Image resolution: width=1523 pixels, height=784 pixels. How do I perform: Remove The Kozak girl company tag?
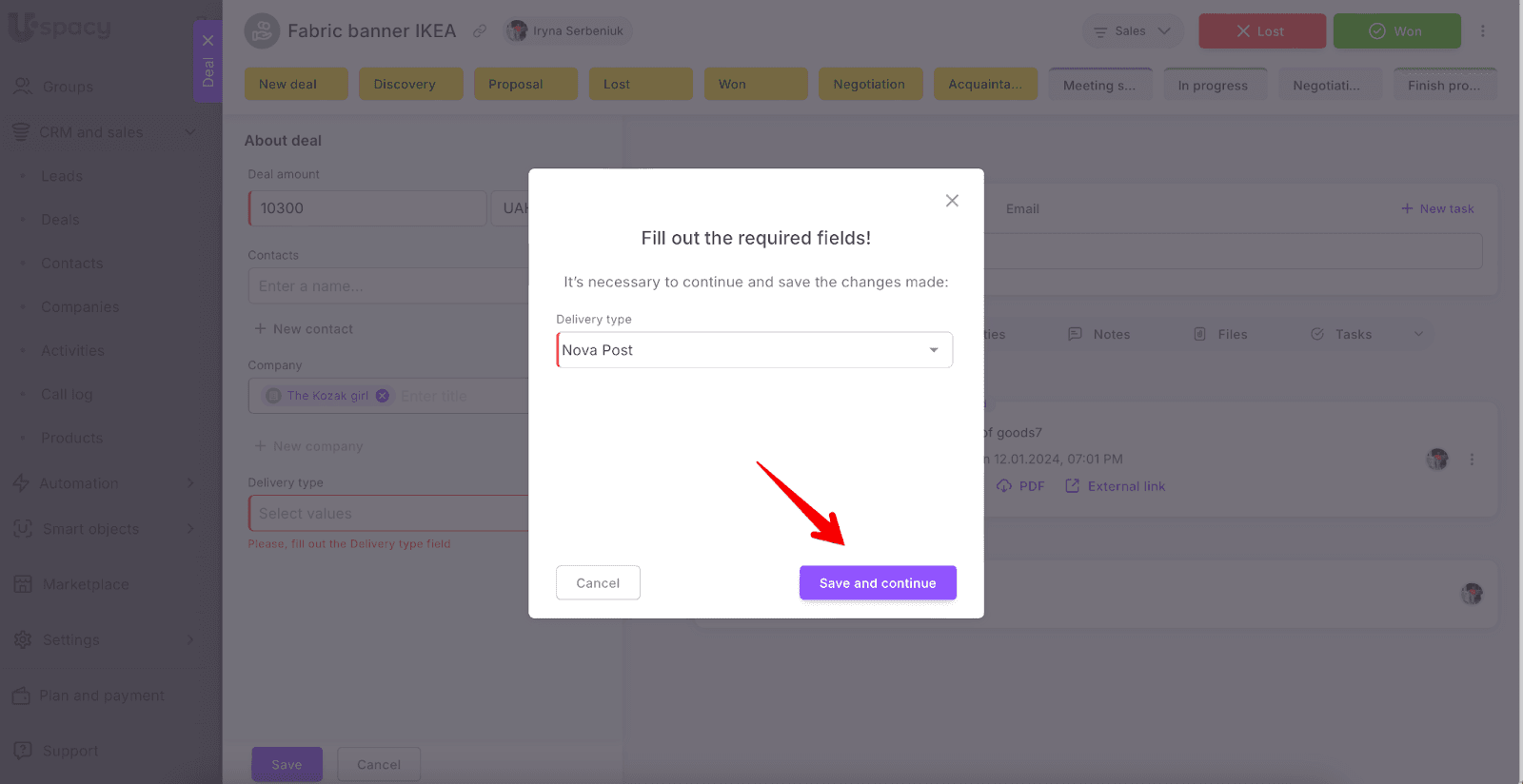click(383, 396)
